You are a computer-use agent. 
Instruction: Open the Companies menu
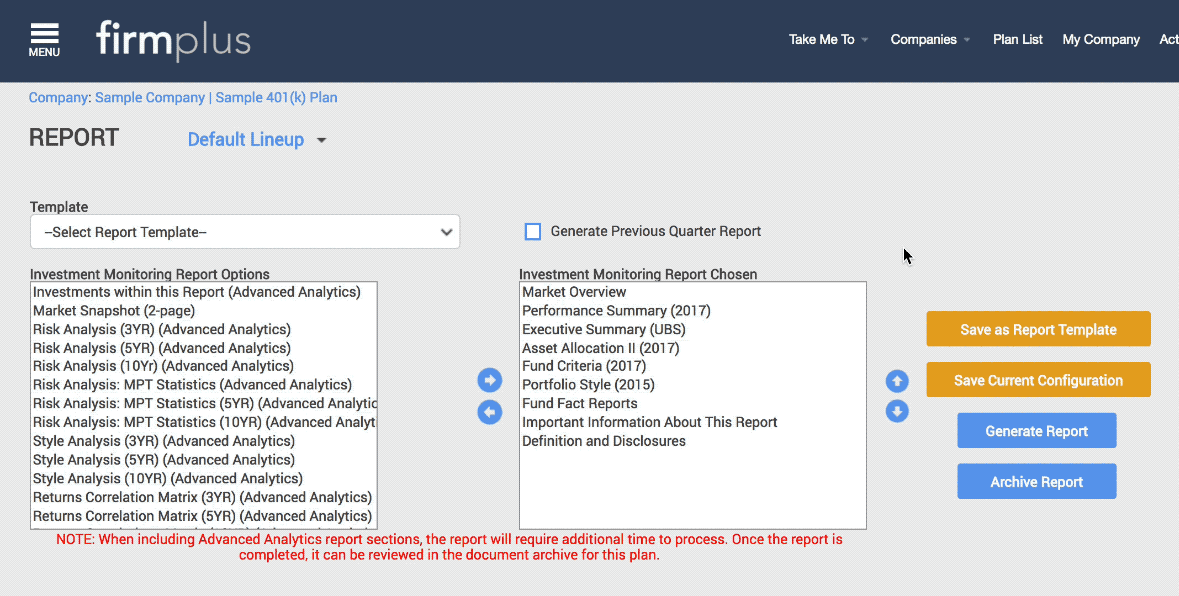(930, 39)
